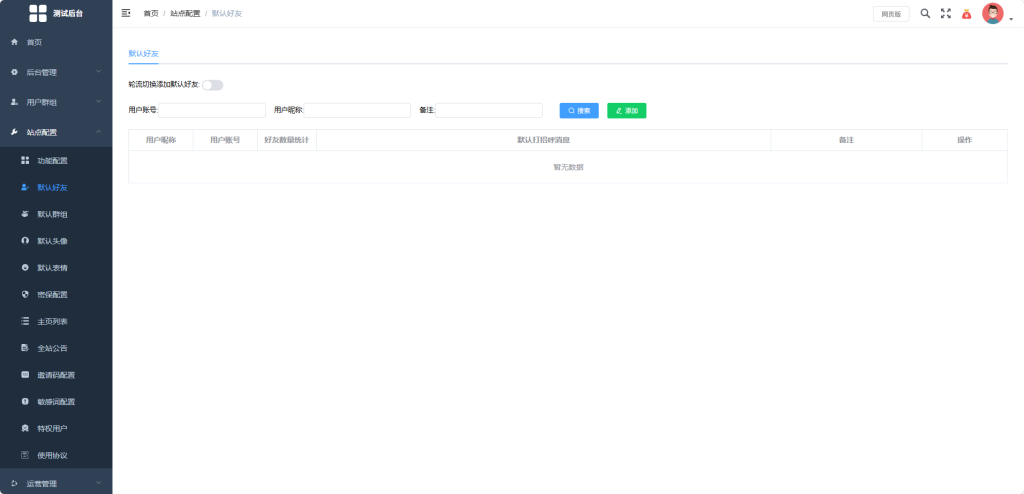This screenshot has width=1024, height=494.
Task: Toggle the 轮流切换添加默认好友 switch
Action: 212,85
